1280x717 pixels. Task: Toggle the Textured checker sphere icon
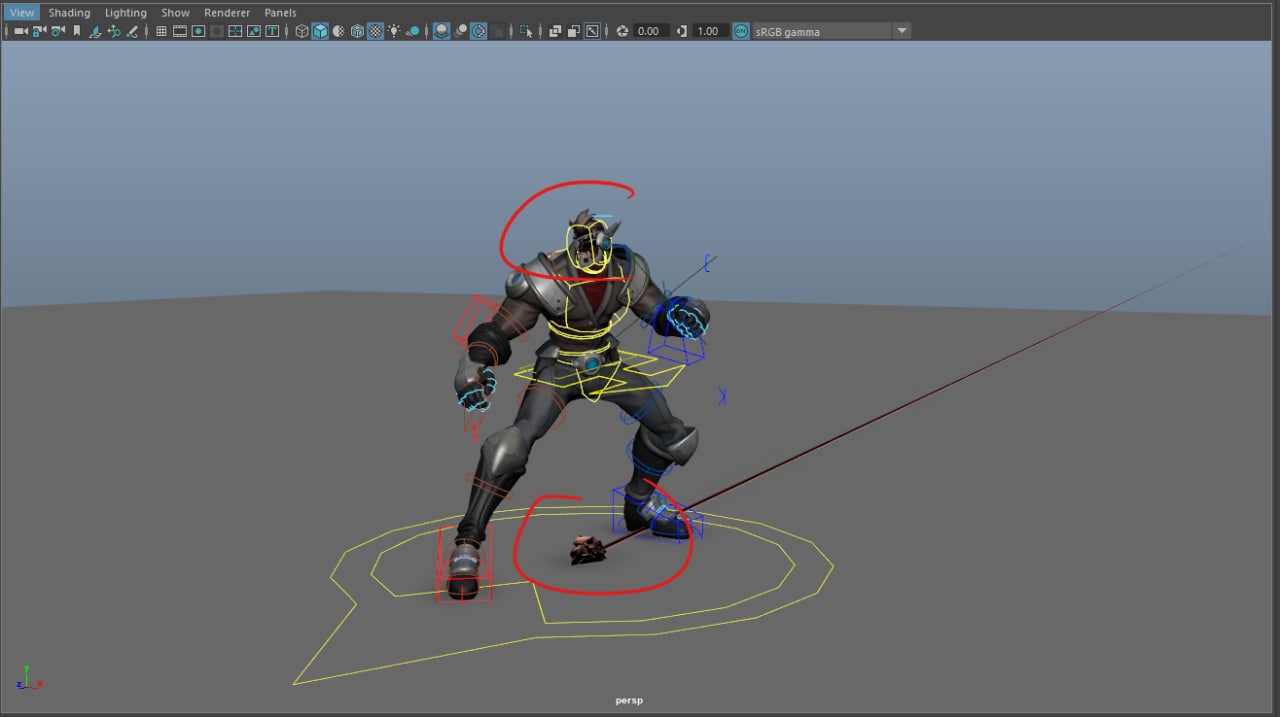[375, 31]
